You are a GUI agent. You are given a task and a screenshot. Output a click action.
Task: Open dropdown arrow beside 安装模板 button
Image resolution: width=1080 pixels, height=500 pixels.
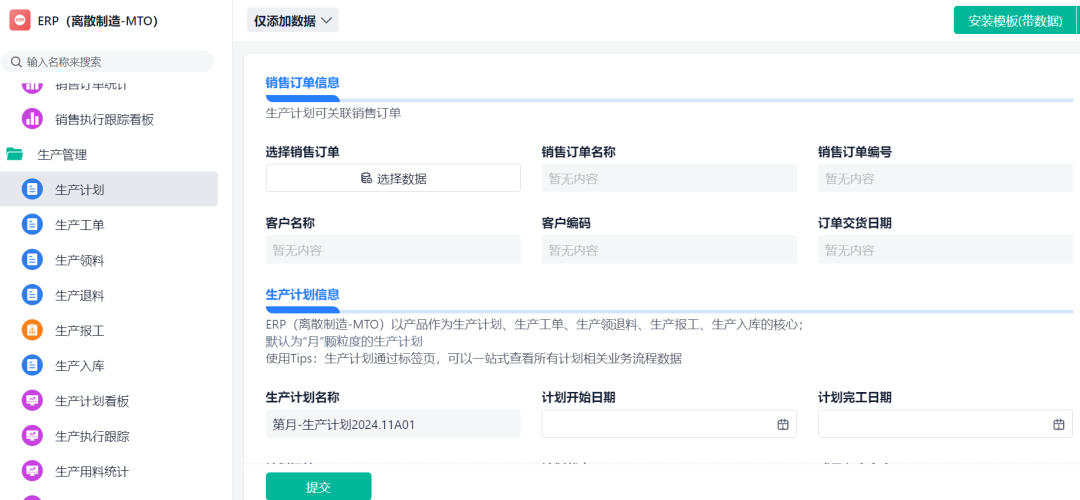tap(1077, 21)
